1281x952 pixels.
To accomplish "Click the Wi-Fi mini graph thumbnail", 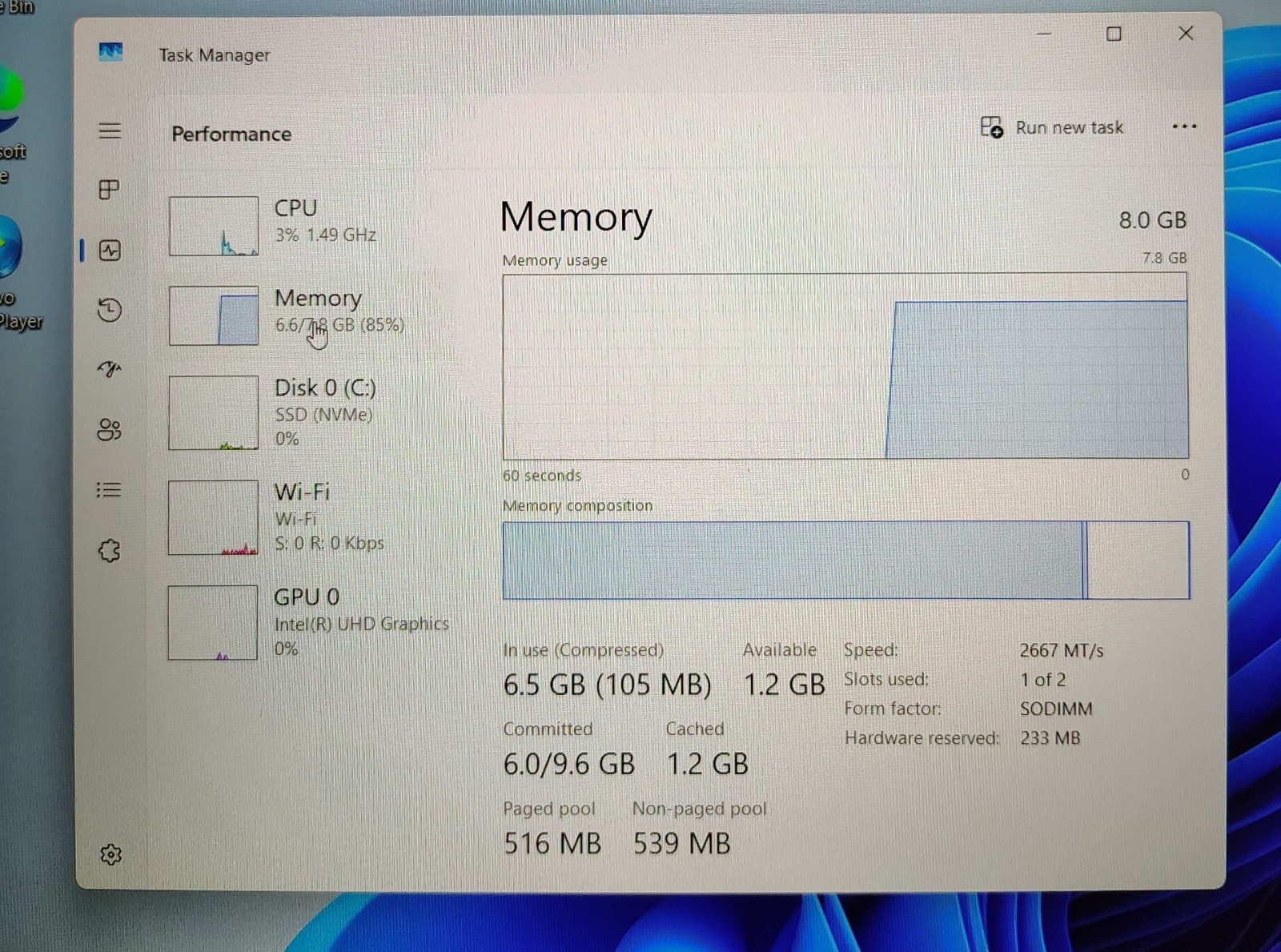I will [x=213, y=518].
